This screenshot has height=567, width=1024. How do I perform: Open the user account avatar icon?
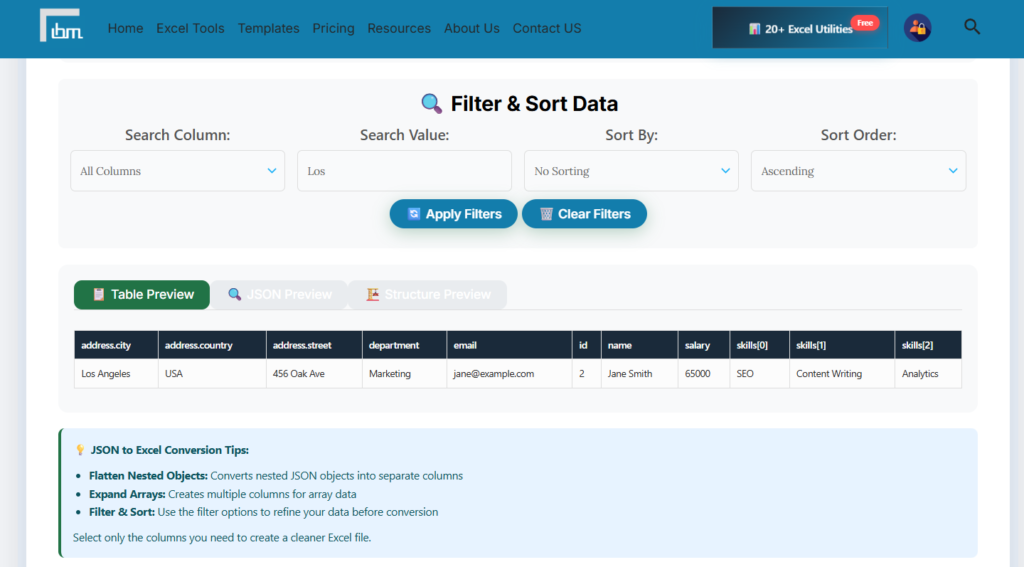pos(918,28)
